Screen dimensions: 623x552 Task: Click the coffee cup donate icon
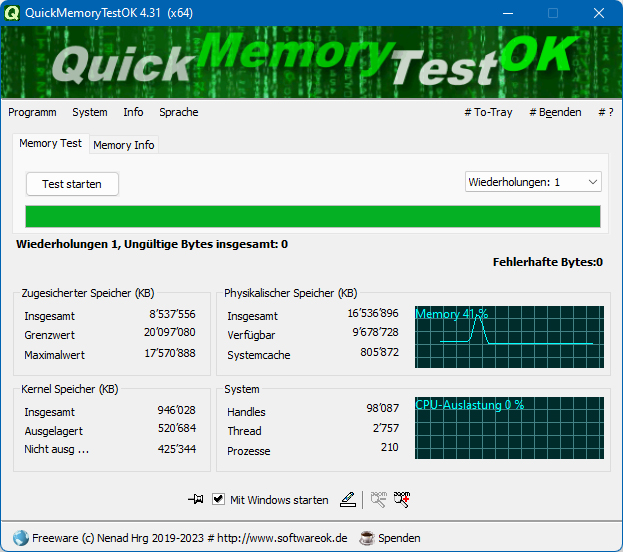(x=366, y=538)
